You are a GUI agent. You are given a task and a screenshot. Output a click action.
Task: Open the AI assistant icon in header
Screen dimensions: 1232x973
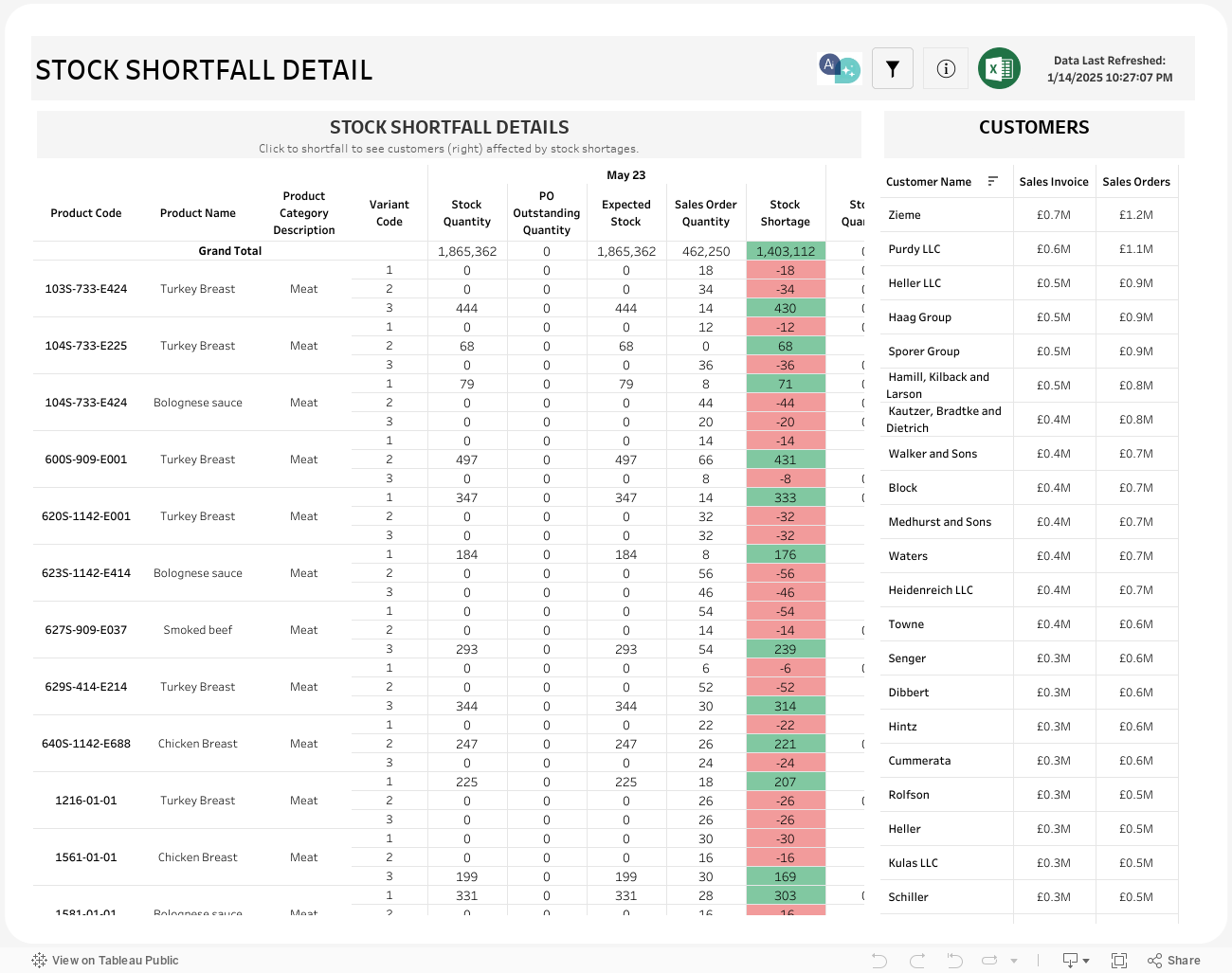click(840, 68)
